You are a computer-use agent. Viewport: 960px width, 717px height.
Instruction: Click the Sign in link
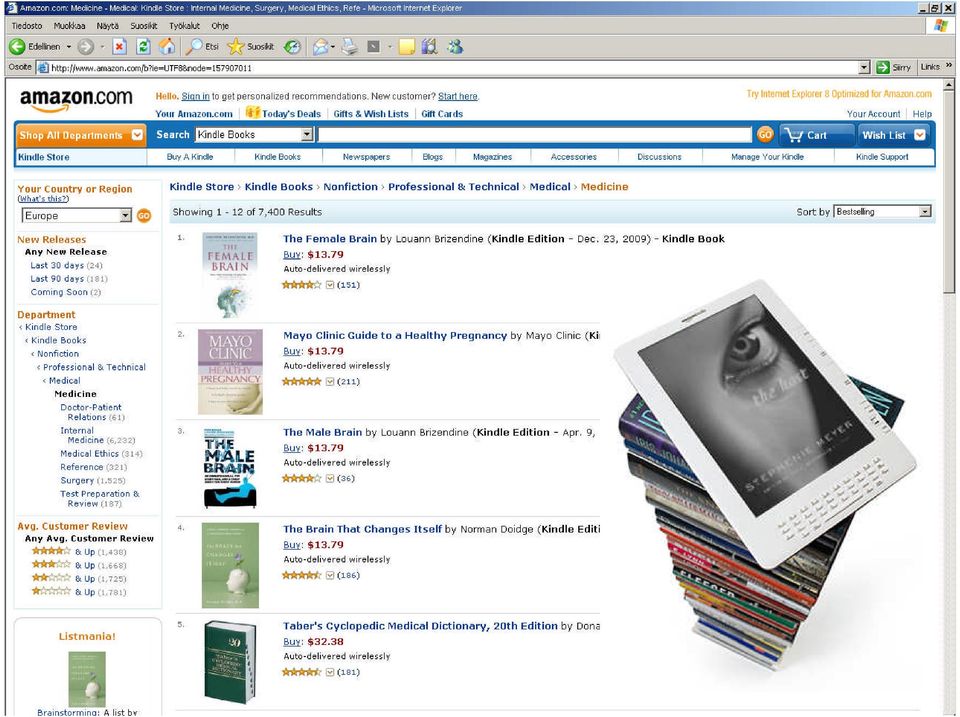point(195,96)
